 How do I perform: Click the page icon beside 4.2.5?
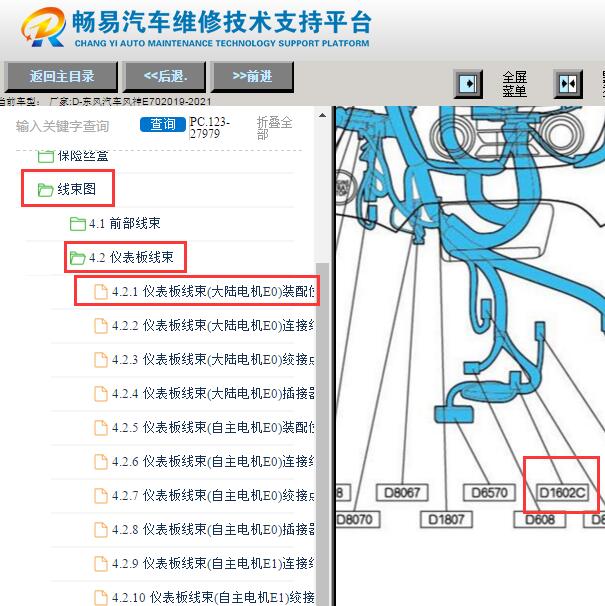(101, 428)
